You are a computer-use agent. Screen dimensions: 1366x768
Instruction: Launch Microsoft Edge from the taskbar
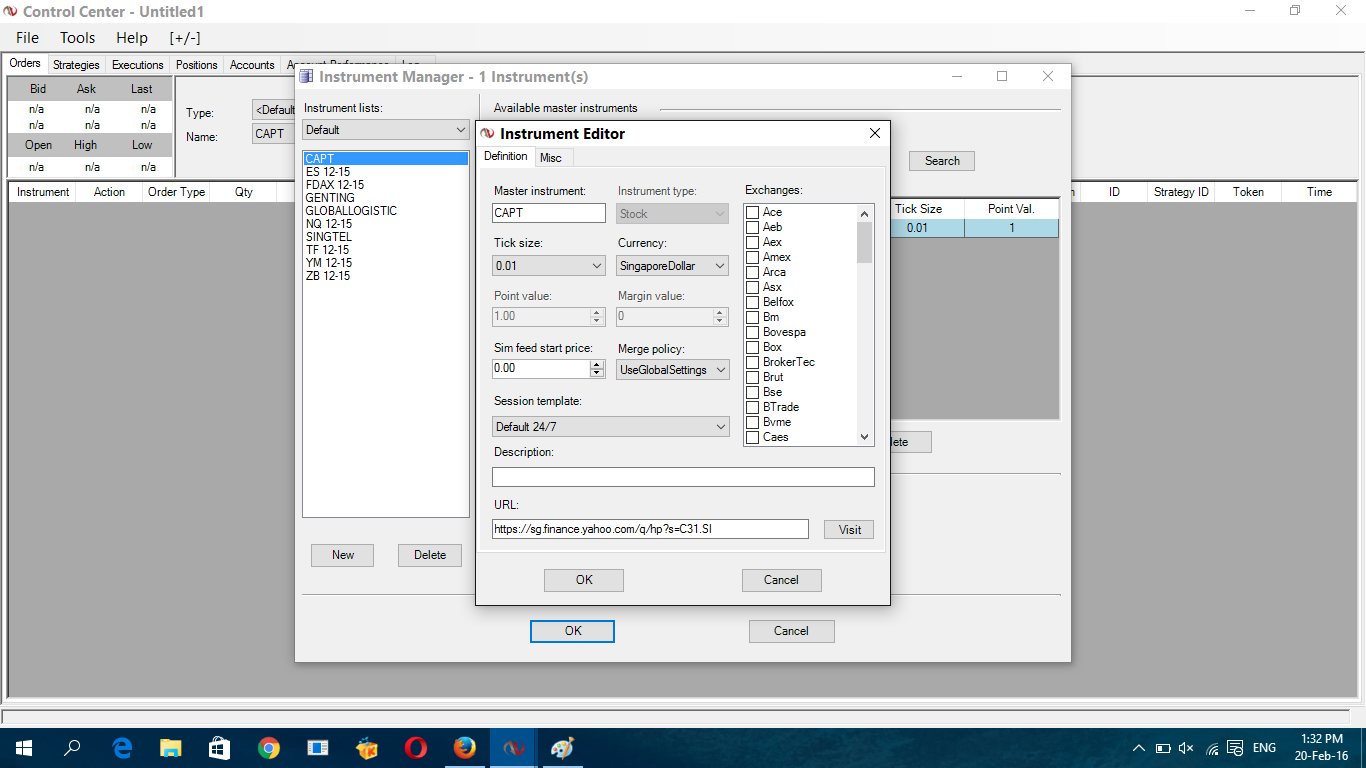pos(122,748)
